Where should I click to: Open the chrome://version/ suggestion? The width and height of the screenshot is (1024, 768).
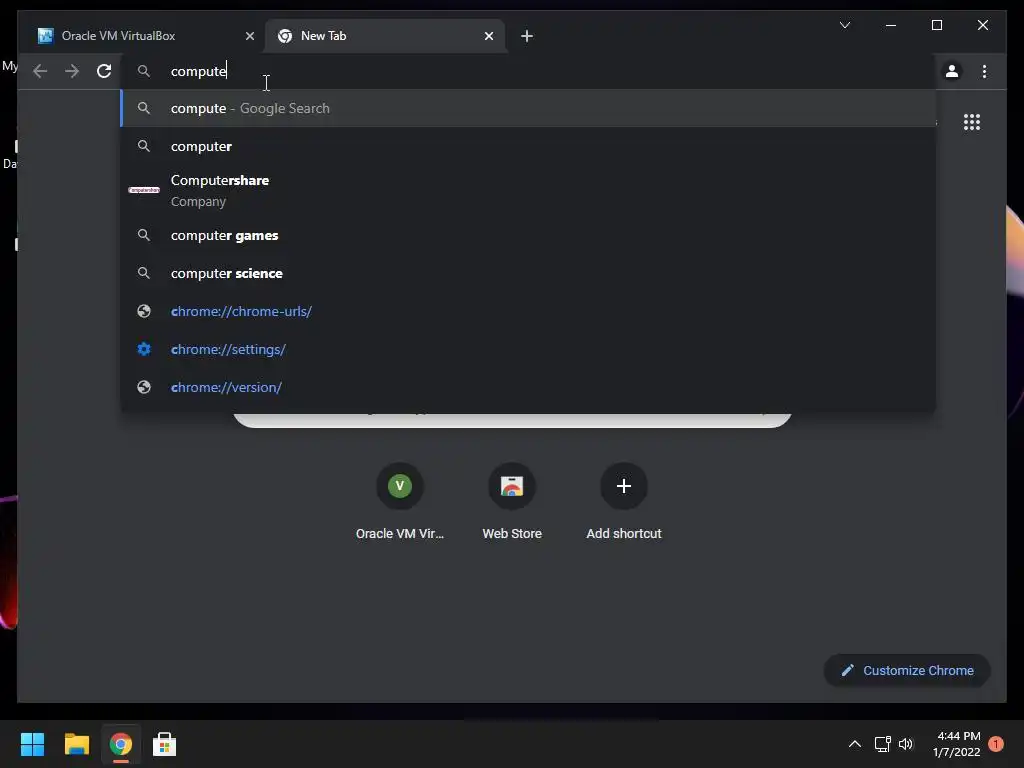pyautogui.click(x=528, y=387)
